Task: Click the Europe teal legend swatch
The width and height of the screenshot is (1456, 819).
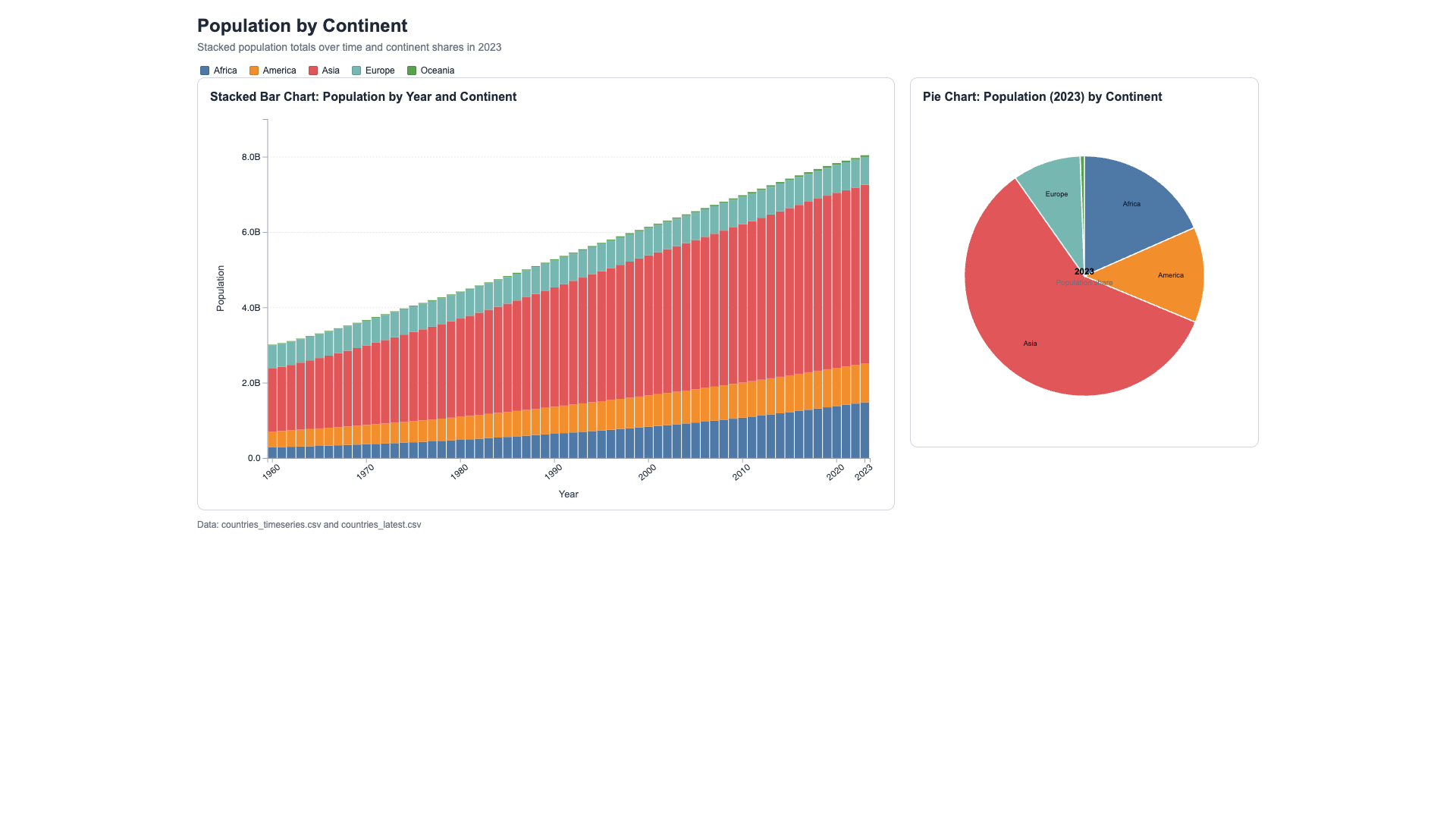Action: click(x=356, y=71)
